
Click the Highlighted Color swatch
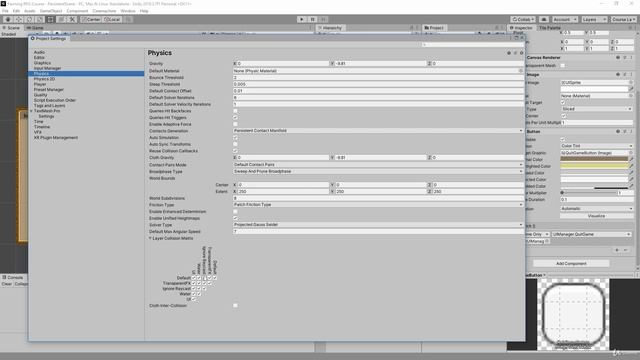coord(594,166)
